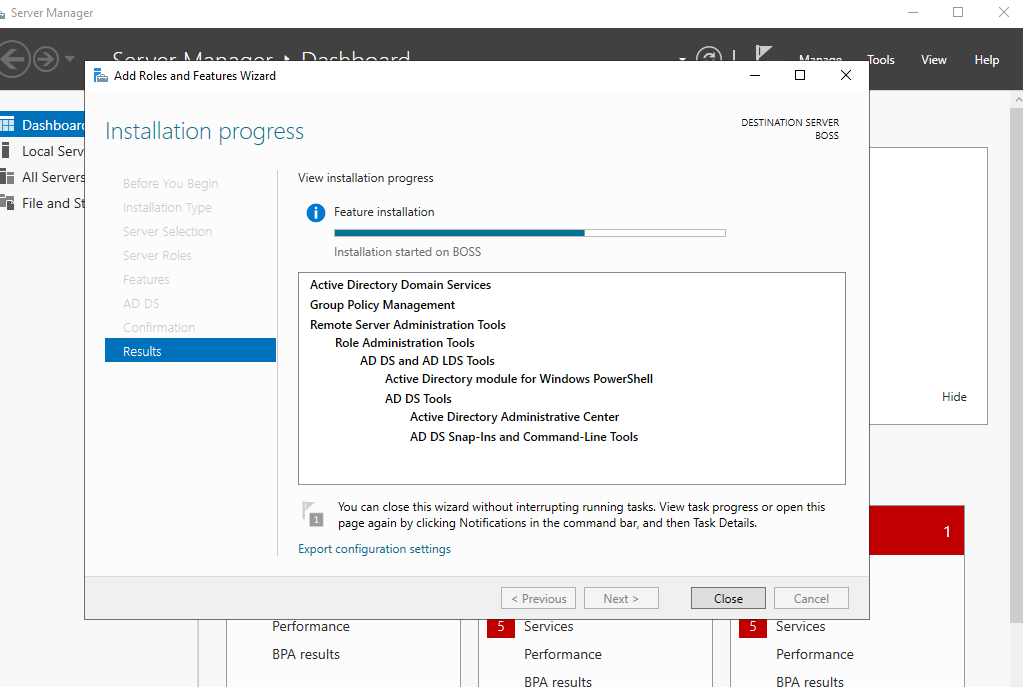Click the Dashboard icon in left pane
This screenshot has height=687, width=1023.
(x=7, y=125)
